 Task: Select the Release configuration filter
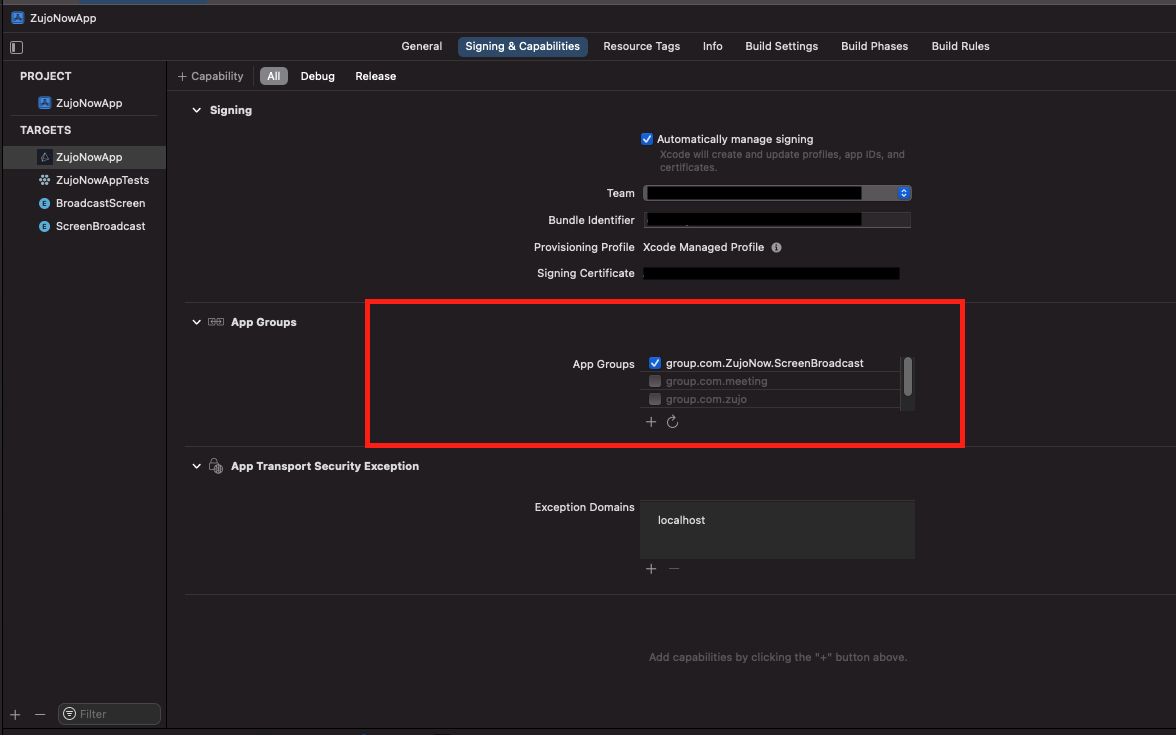(376, 76)
